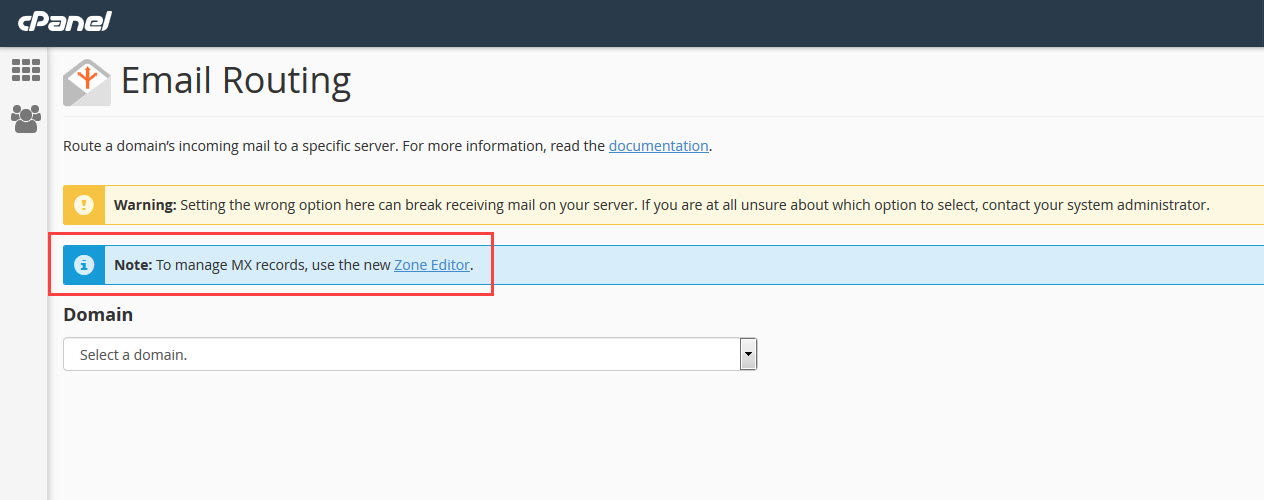
Task: Click the yellow warning exclamation icon
Action: [84, 205]
